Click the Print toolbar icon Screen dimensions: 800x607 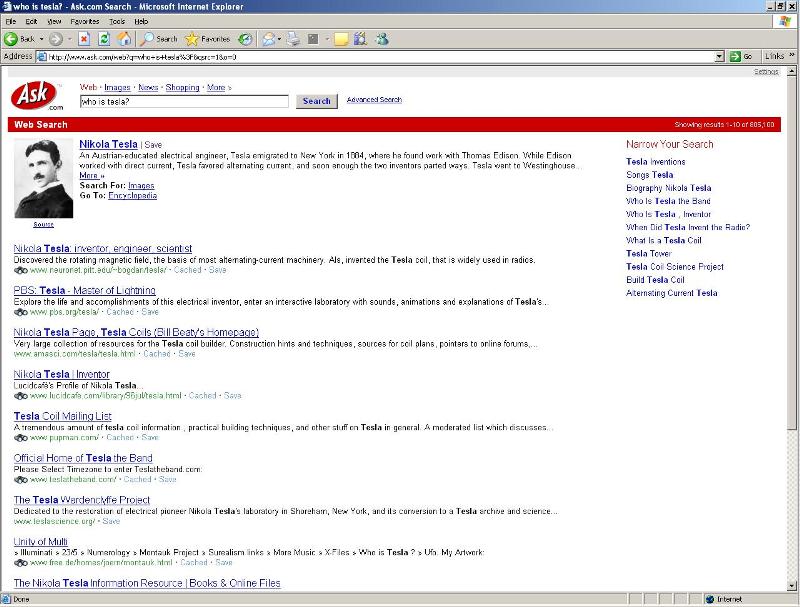(x=294, y=39)
